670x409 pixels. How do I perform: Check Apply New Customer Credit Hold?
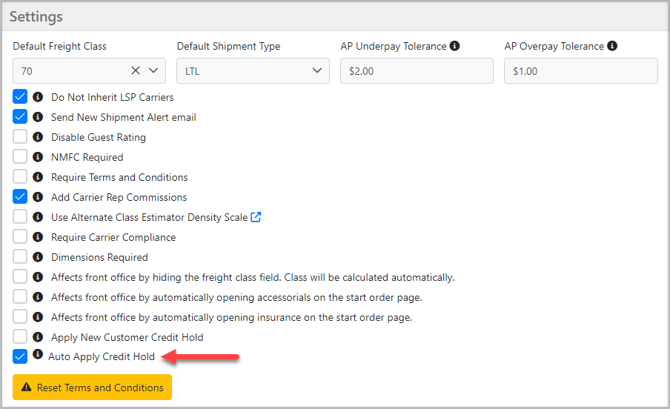(20, 337)
